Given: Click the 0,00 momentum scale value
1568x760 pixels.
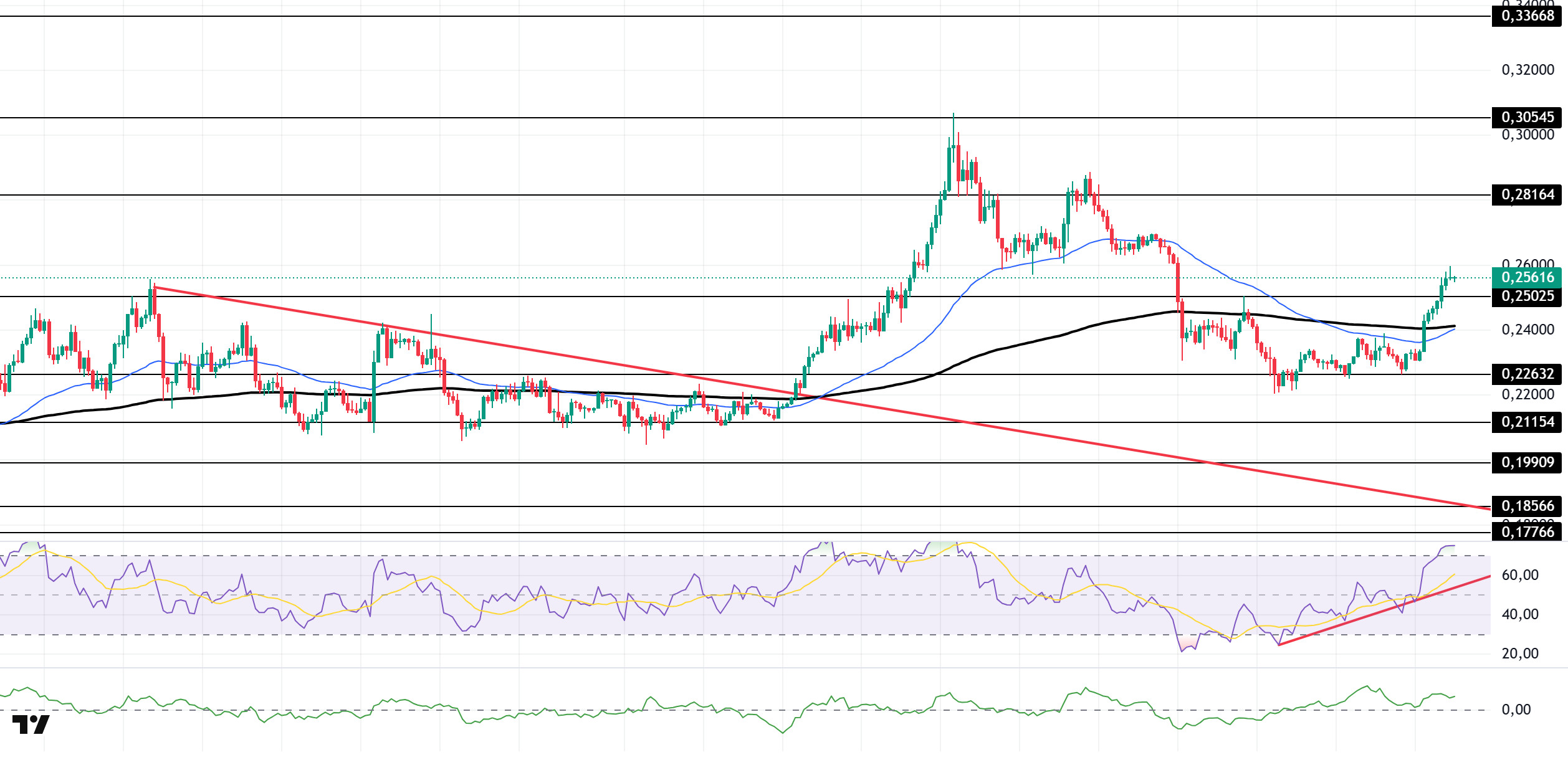Looking at the screenshot, I should tap(1516, 710).
